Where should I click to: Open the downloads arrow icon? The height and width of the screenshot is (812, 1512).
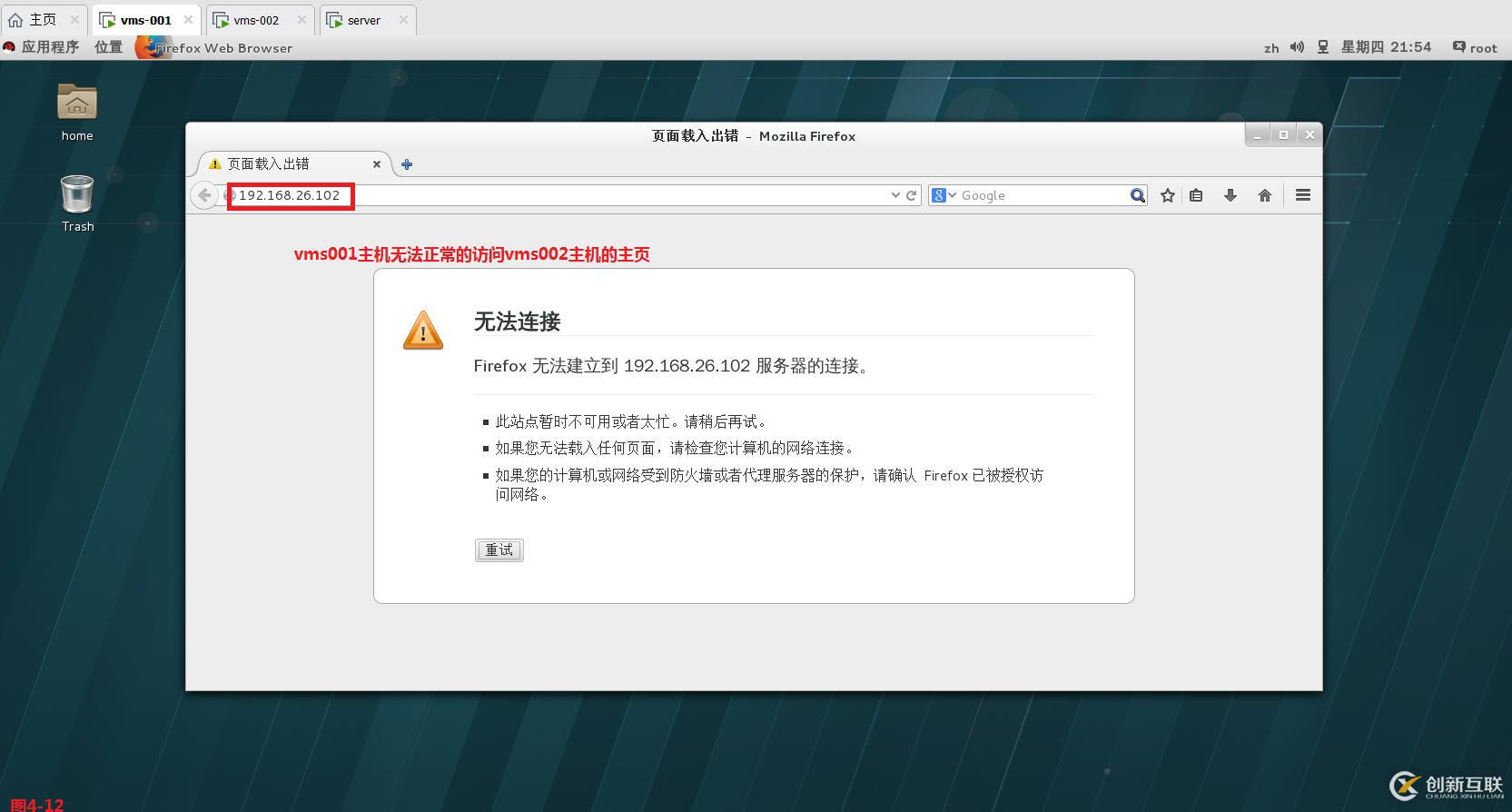(1230, 195)
